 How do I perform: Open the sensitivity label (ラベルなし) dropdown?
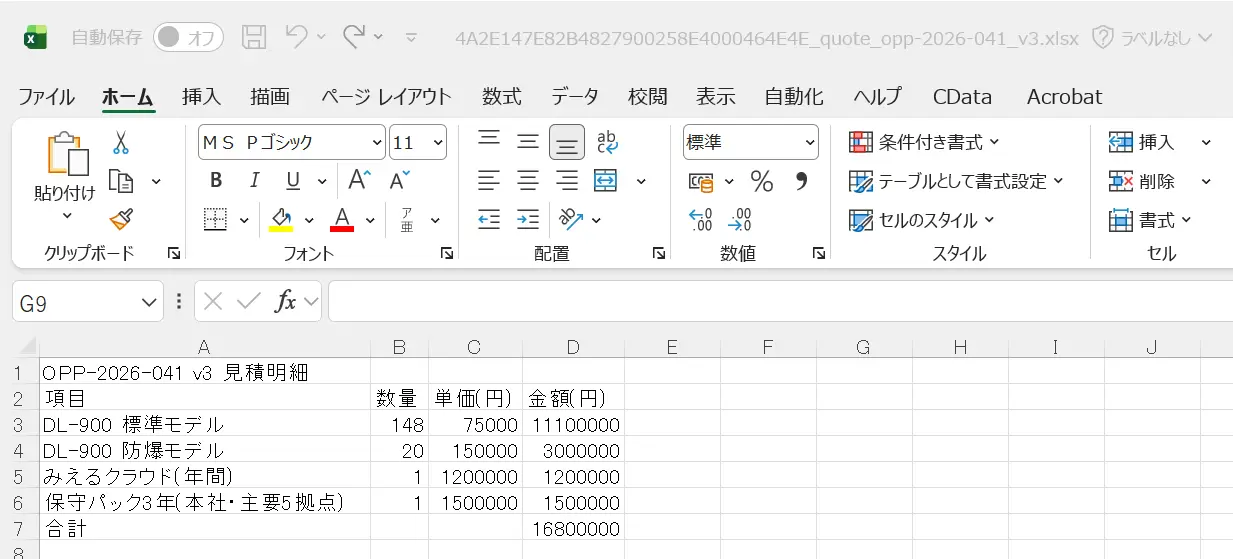1152,38
